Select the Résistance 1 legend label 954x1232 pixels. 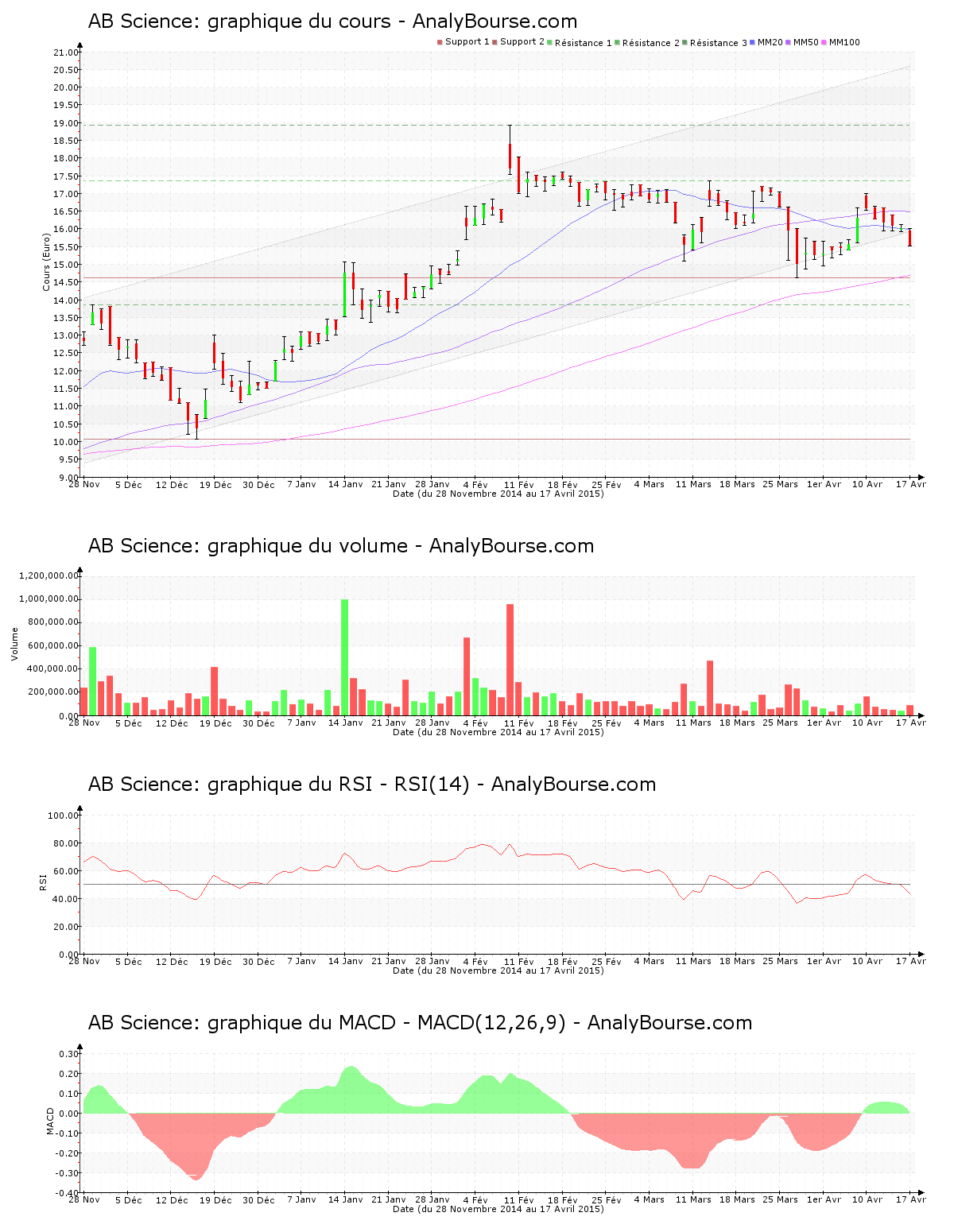584,43
